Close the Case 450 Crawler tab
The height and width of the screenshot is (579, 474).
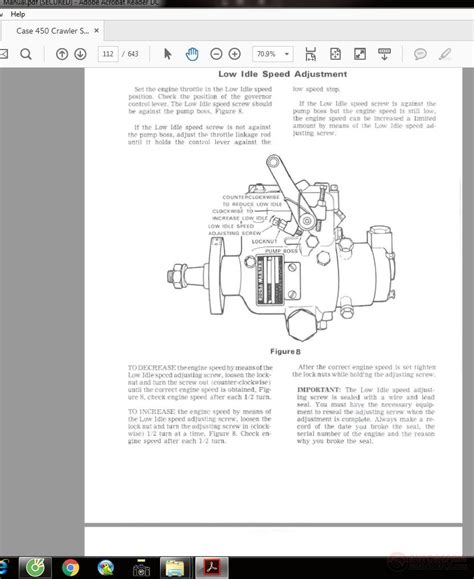tap(96, 31)
